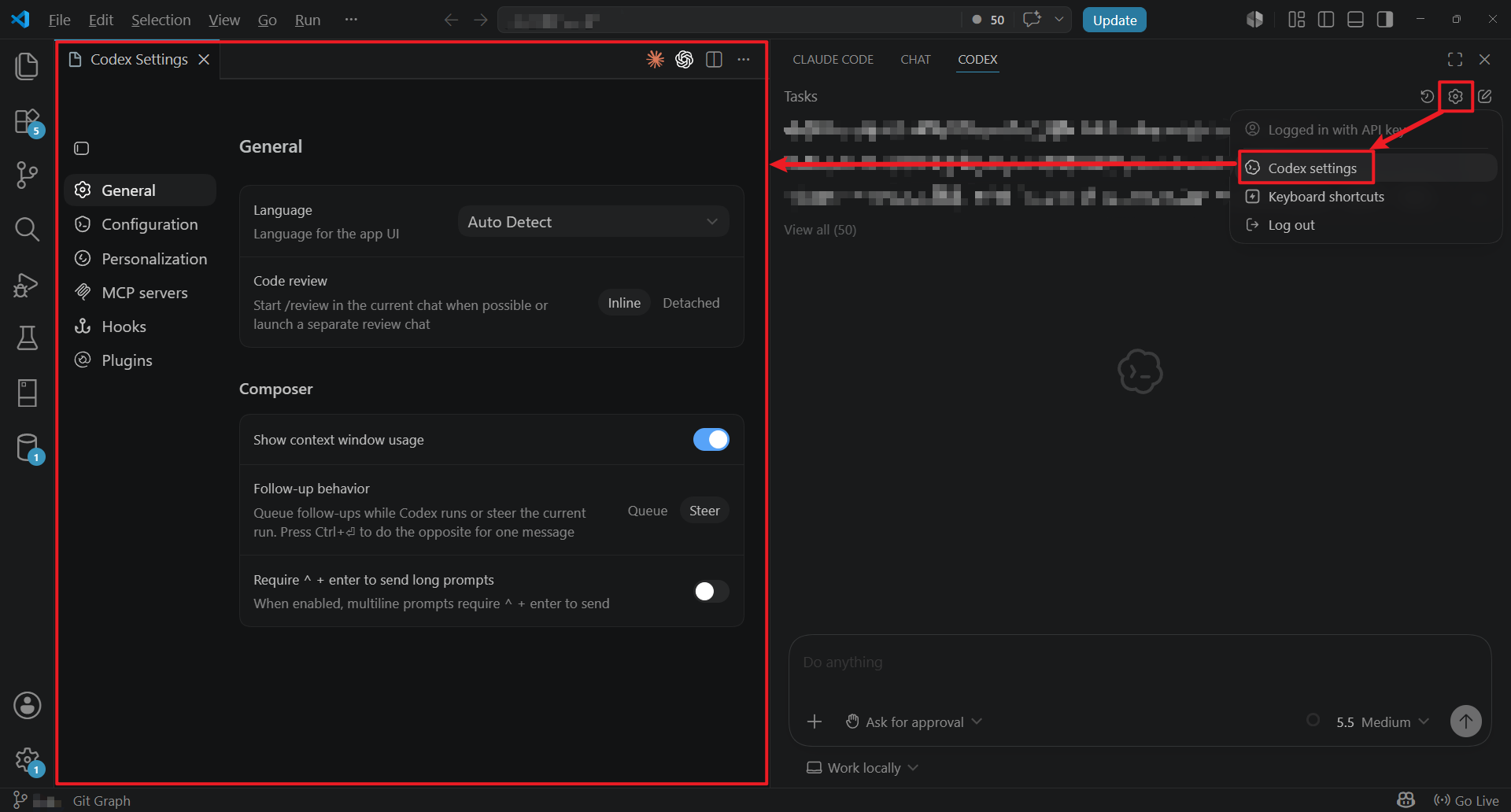Open the Language Auto Detect dropdown
The image size is (1511, 812).
coord(593,222)
